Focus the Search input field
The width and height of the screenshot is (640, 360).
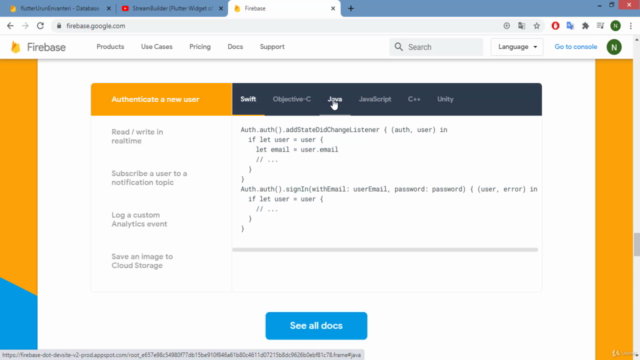pos(436,47)
